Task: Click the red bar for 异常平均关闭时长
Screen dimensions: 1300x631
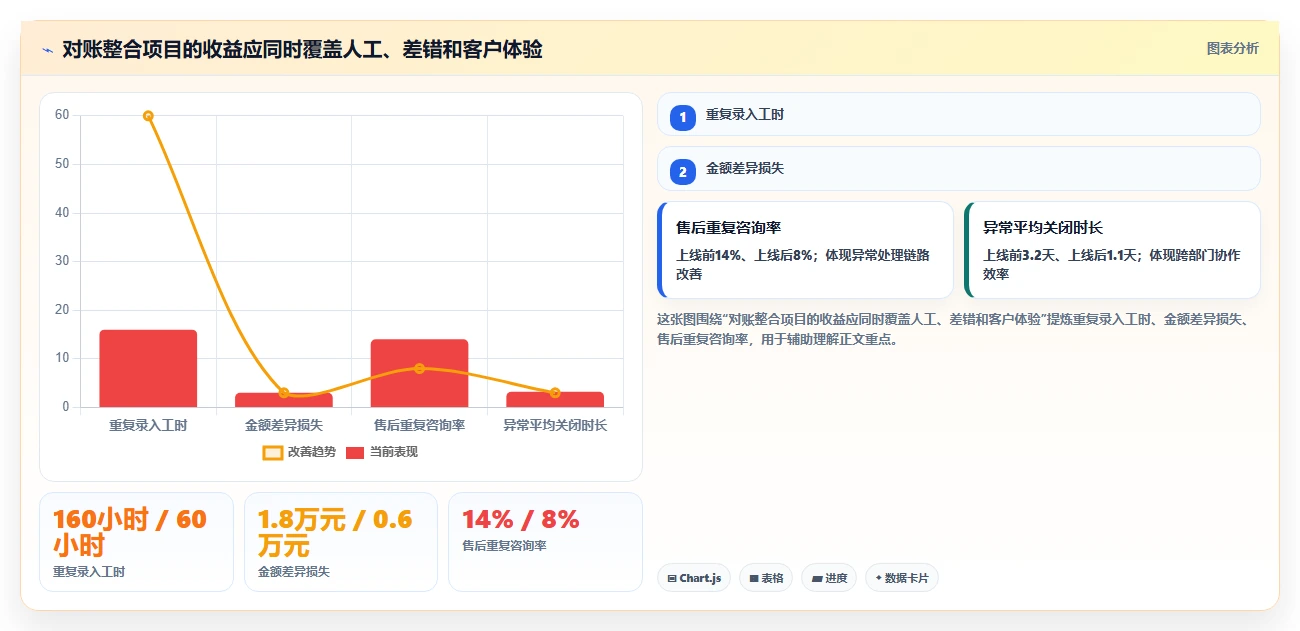Action: (x=555, y=399)
